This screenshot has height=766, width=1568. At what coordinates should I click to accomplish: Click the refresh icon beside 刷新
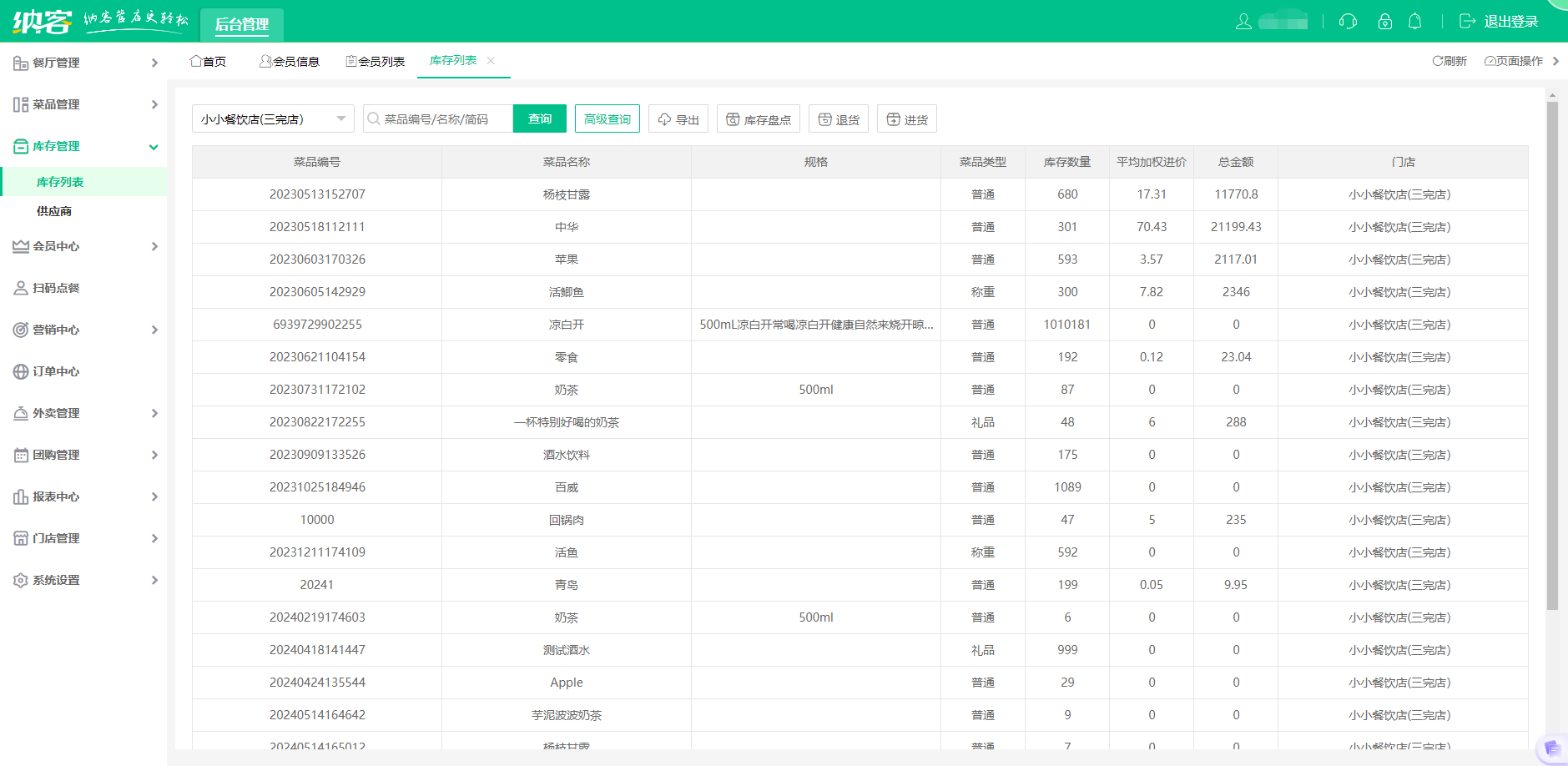(1437, 61)
